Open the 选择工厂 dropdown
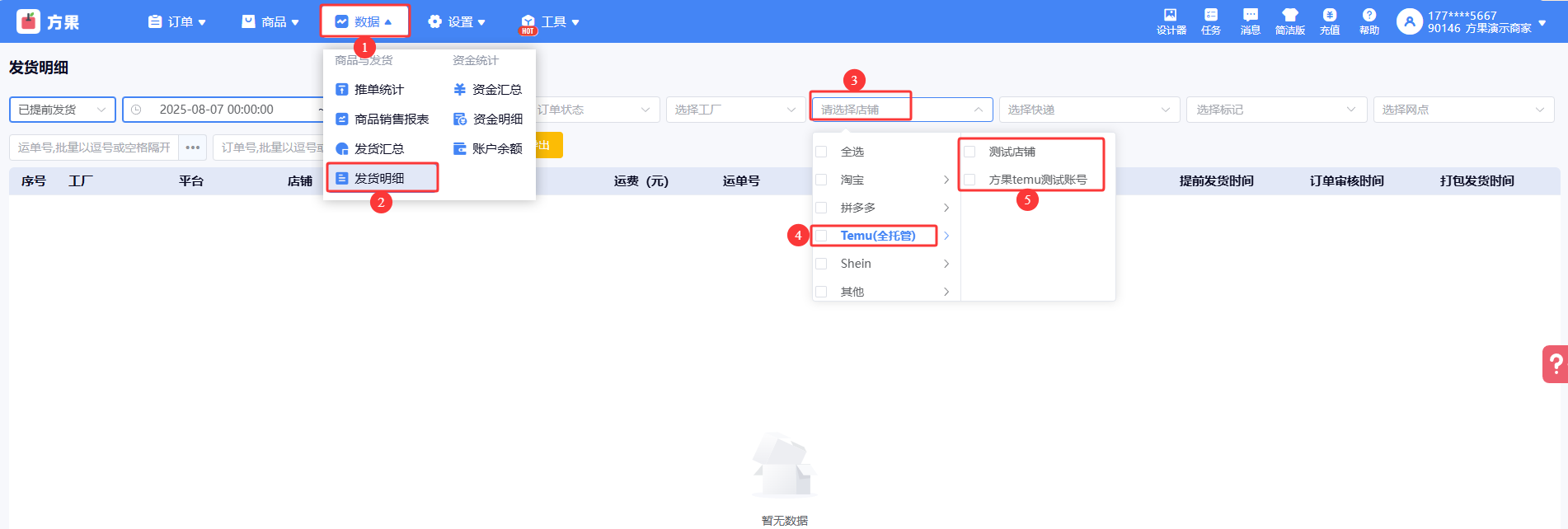1568x529 pixels. (736, 110)
